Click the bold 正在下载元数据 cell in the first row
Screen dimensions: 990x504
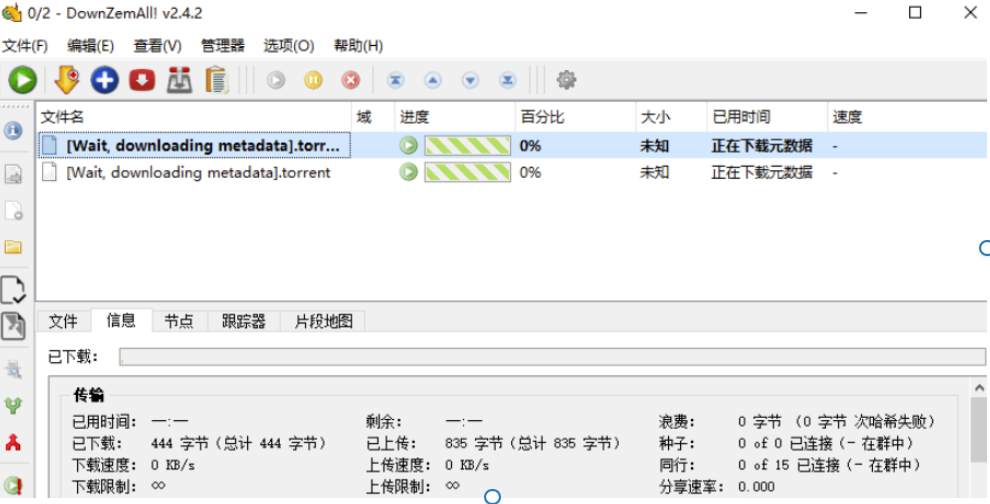762,146
